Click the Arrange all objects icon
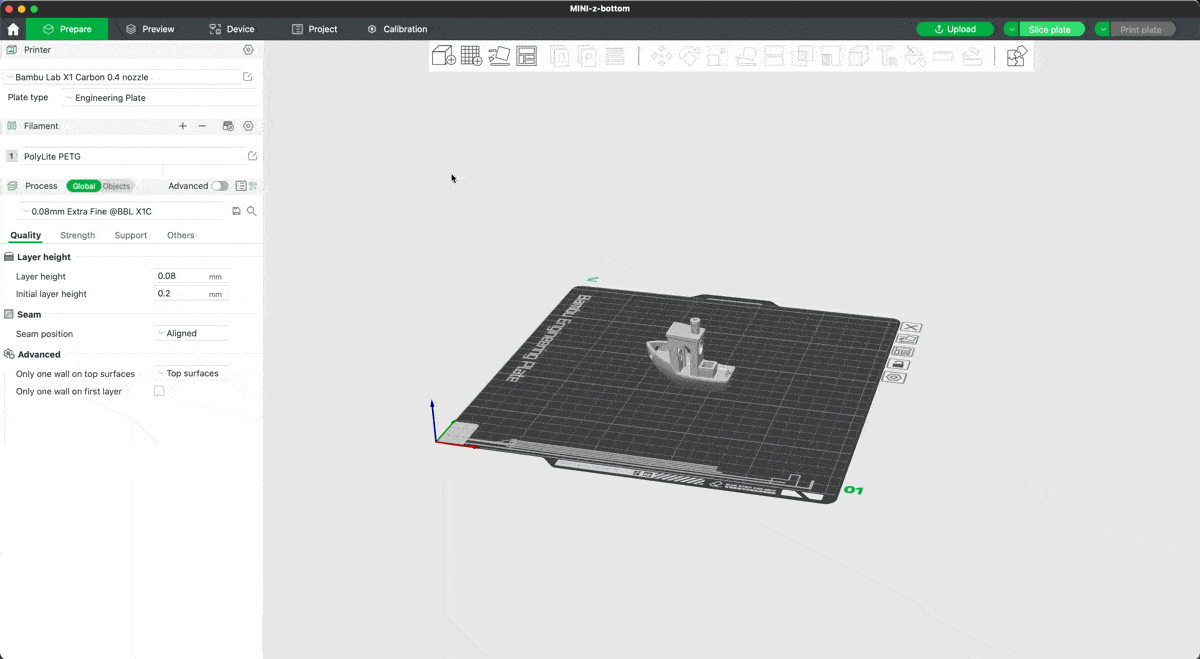 [527, 56]
